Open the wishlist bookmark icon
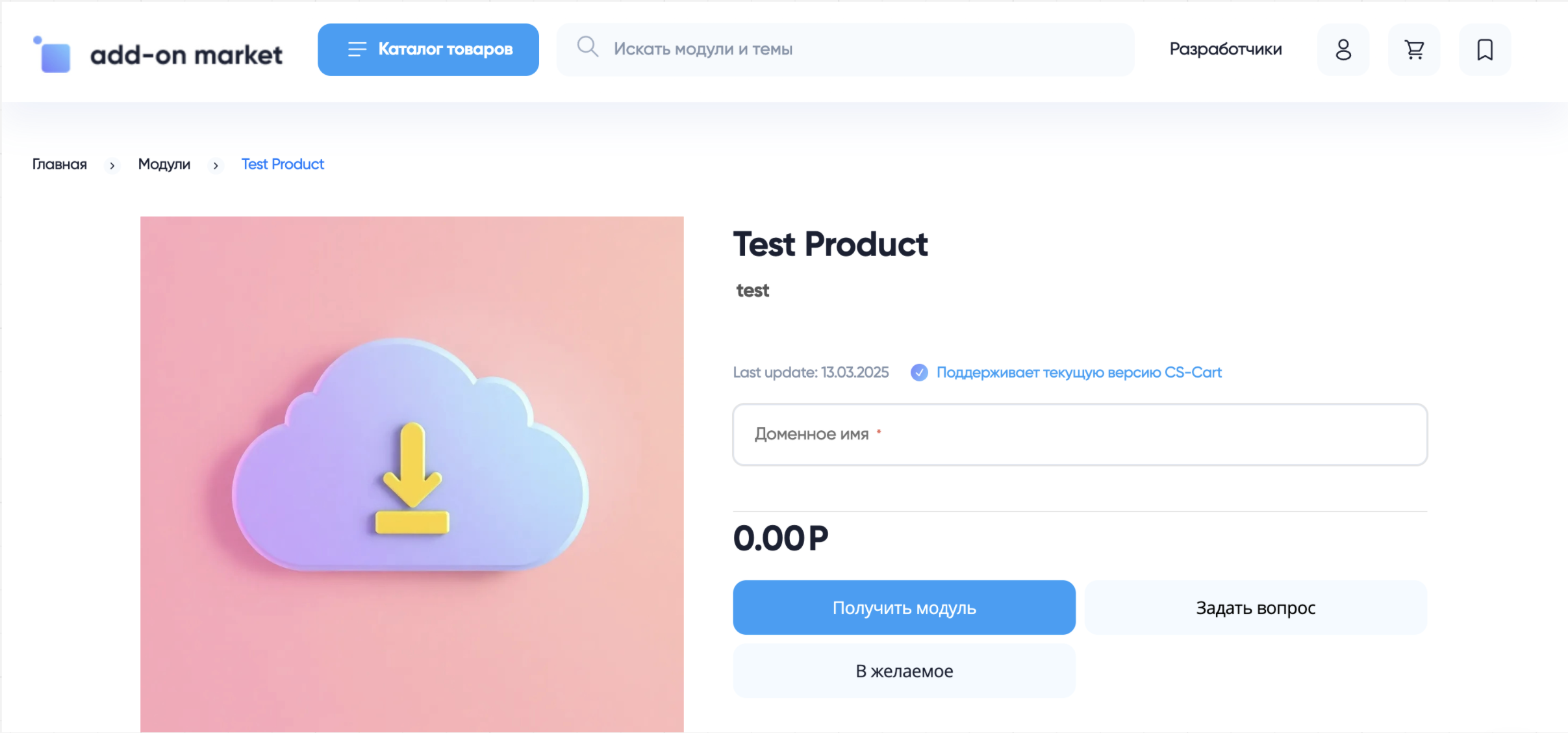This screenshot has width=1568, height=733. click(1485, 49)
